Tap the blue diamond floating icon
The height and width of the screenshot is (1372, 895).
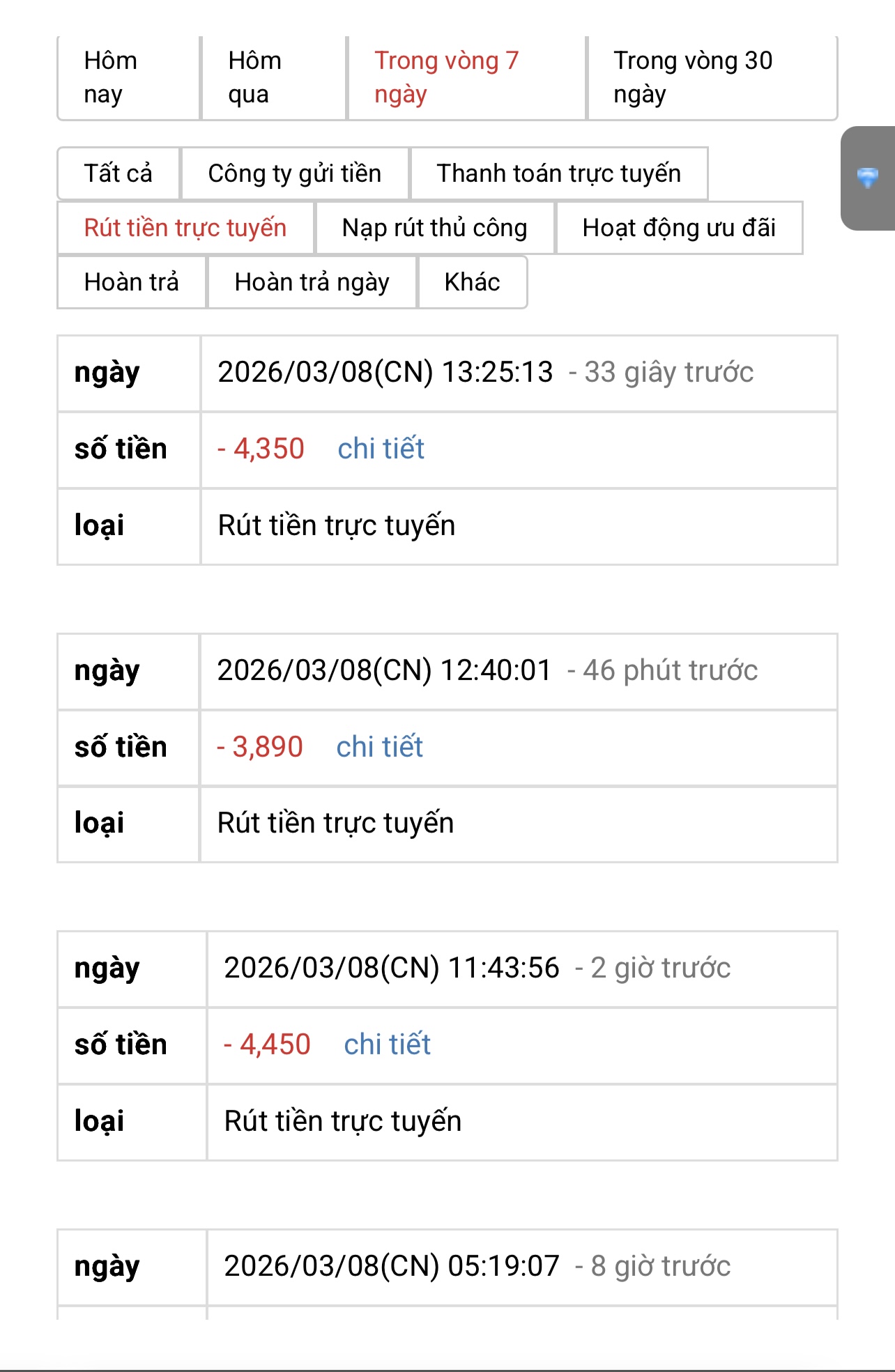(868, 178)
